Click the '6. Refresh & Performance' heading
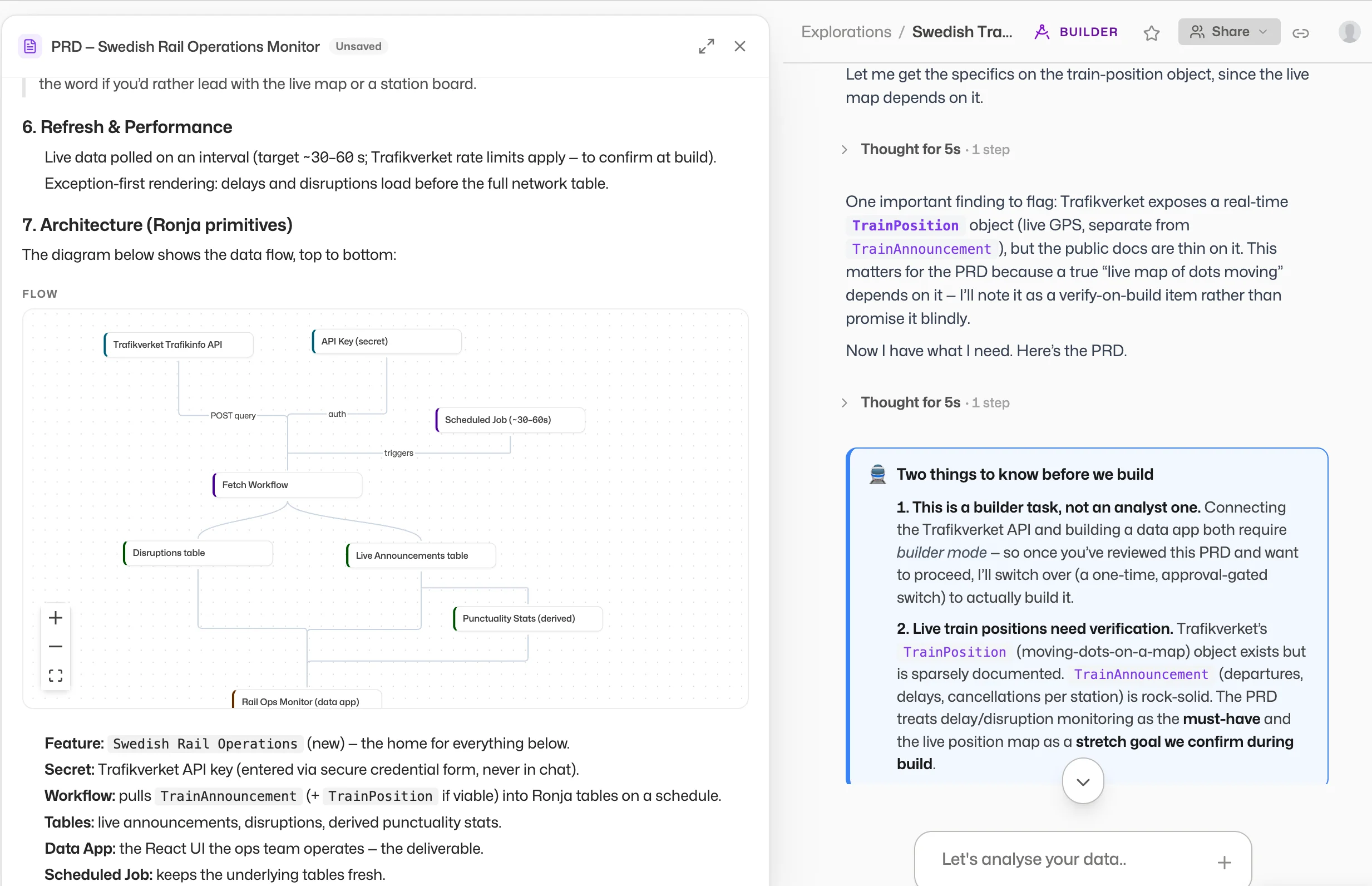The width and height of the screenshot is (1372, 886). [x=127, y=127]
